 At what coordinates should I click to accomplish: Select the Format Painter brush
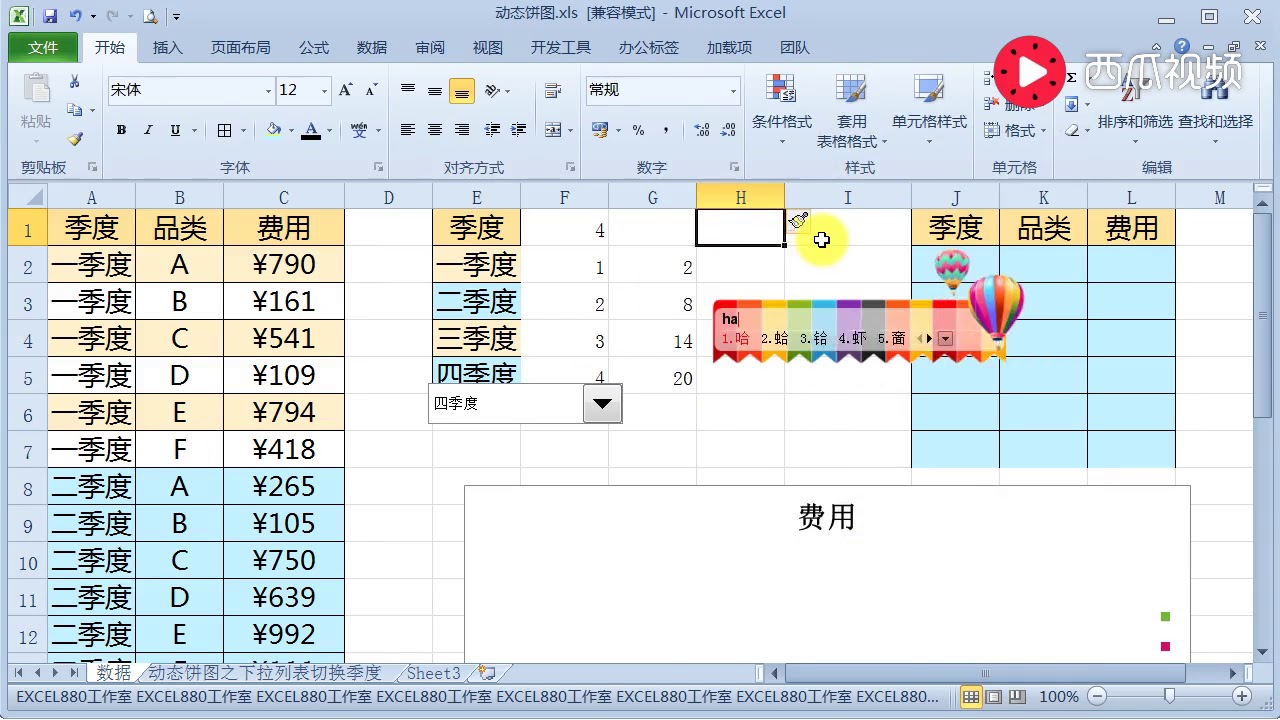pos(75,139)
